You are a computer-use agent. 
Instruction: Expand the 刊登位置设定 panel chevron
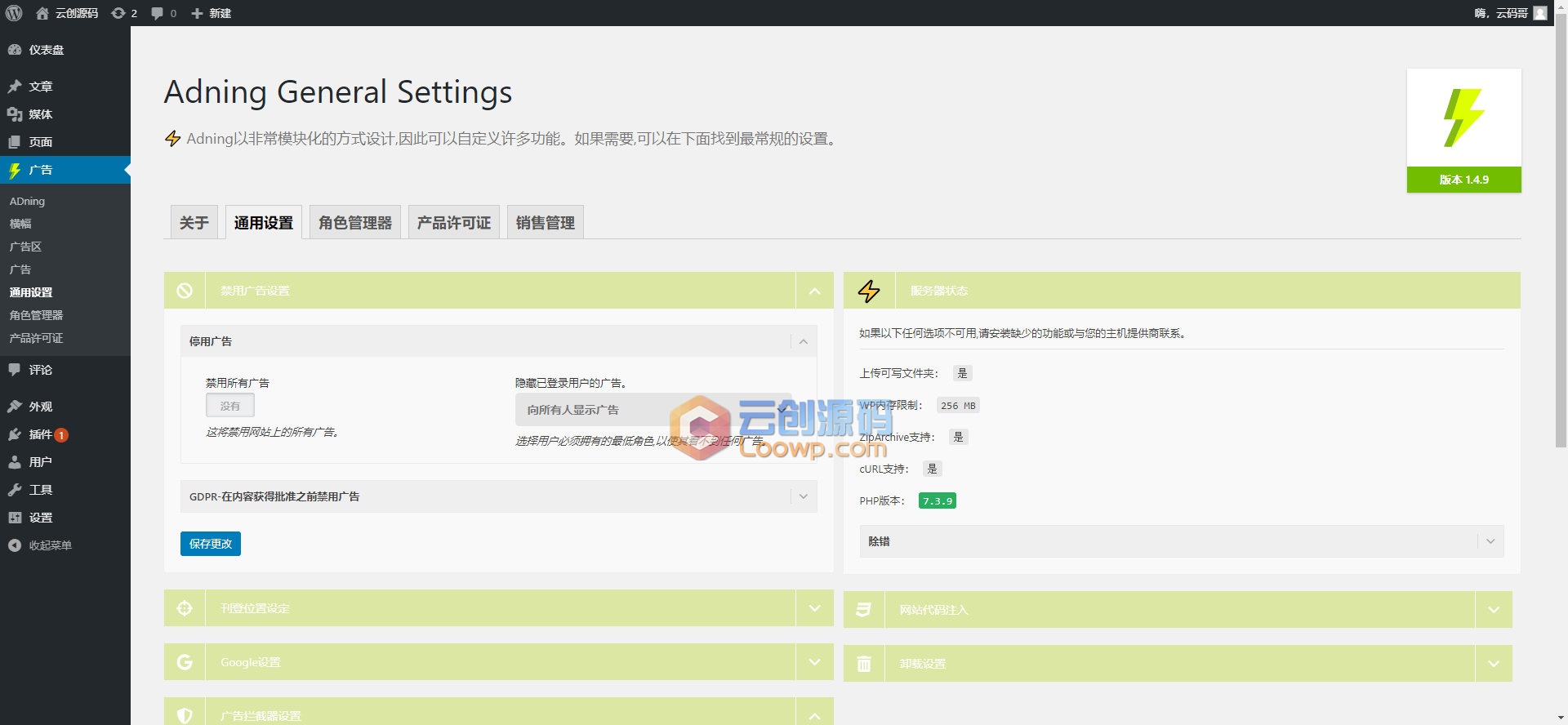click(814, 608)
